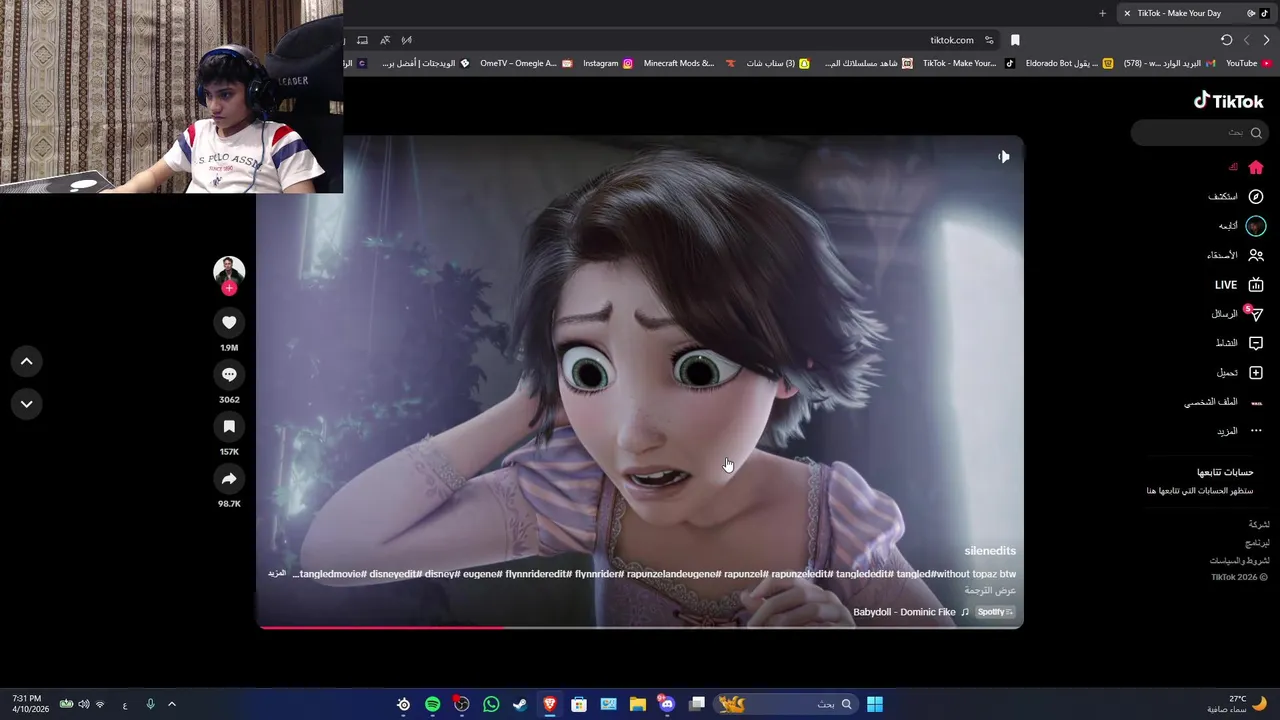
Task: Go to the previous video arrow
Action: point(27,361)
